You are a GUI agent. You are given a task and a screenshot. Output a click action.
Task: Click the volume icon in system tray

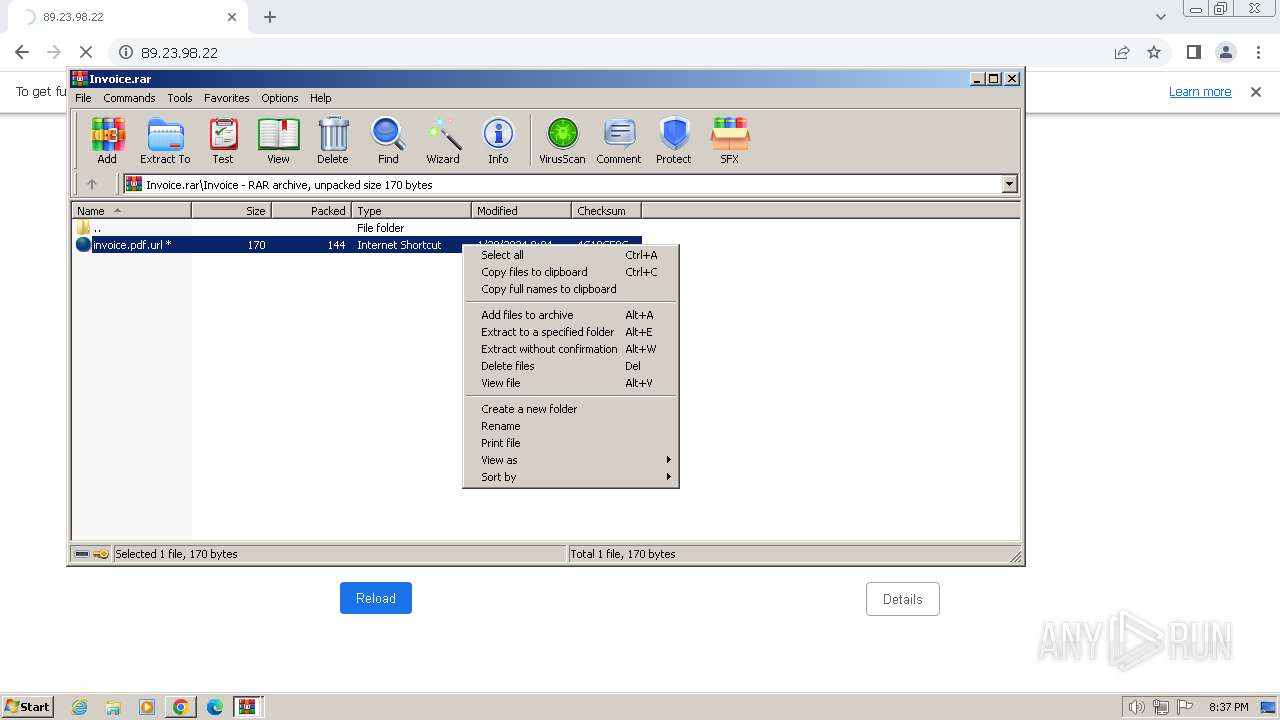point(1137,707)
